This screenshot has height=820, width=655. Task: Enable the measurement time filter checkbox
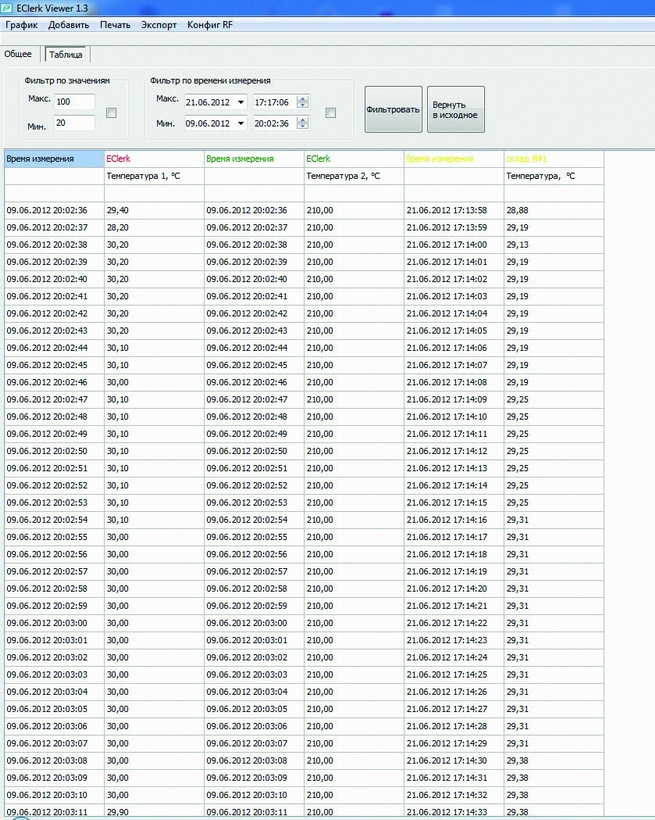331,113
